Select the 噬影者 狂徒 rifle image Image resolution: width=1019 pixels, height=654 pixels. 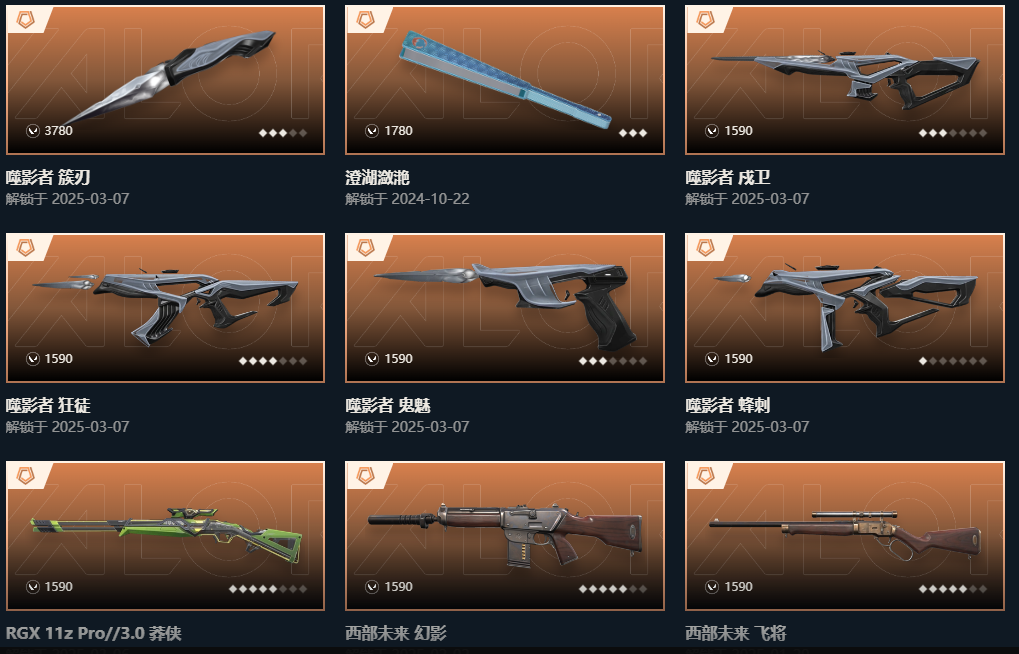pos(166,304)
